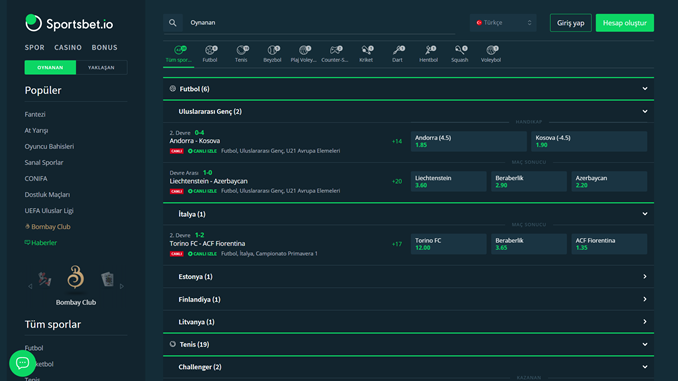
Task: Open +17 more markets for Torino match
Action: coord(397,244)
